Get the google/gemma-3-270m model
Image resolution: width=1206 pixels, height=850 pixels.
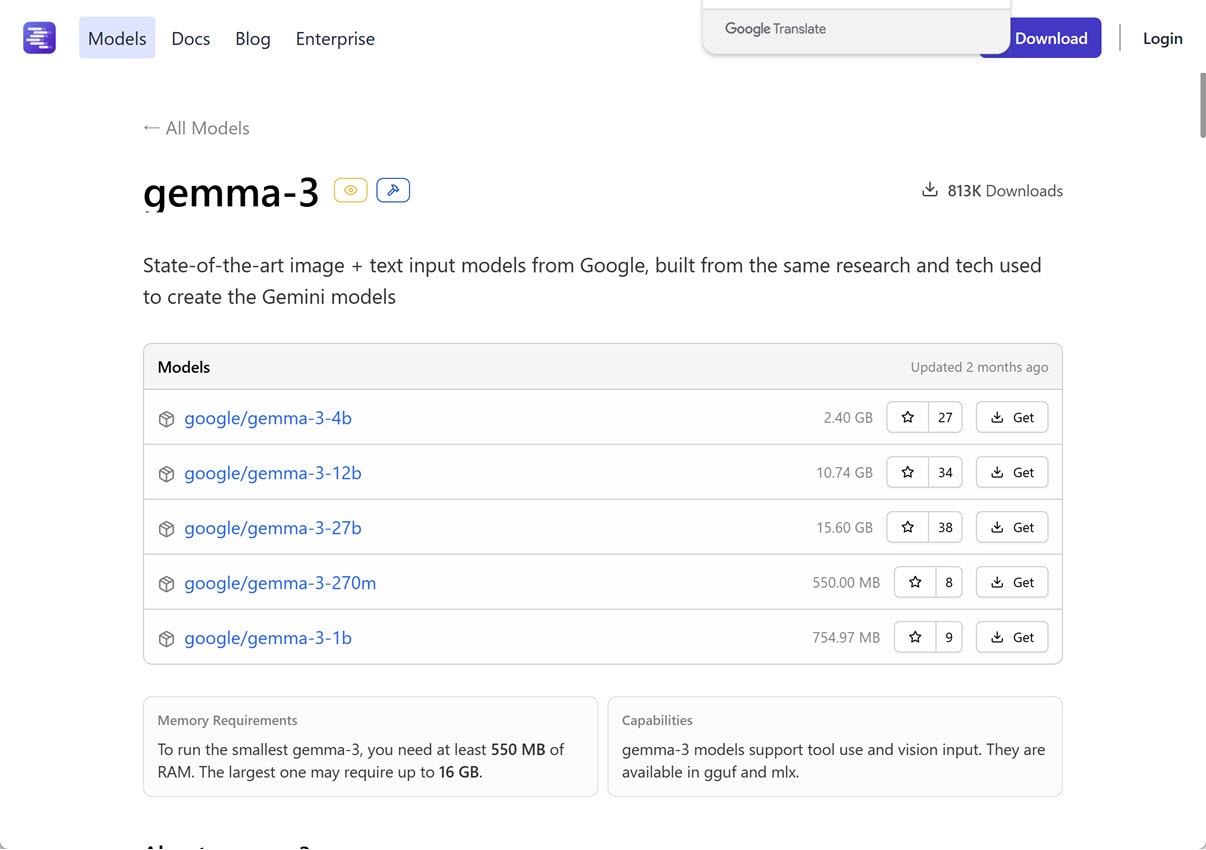(1012, 582)
